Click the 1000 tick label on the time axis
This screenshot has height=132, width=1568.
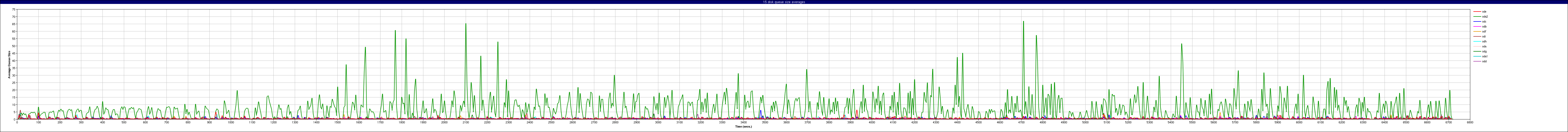pos(231,122)
